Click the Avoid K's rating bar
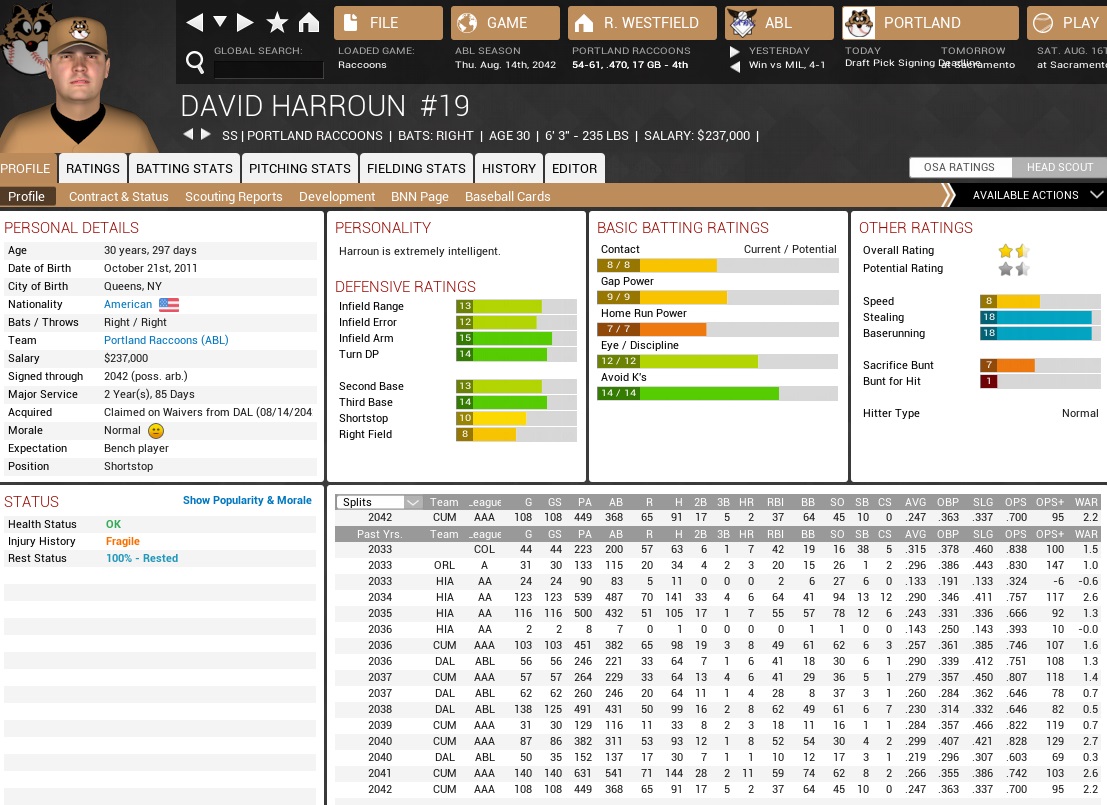This screenshot has height=805, width=1107. tap(717, 394)
